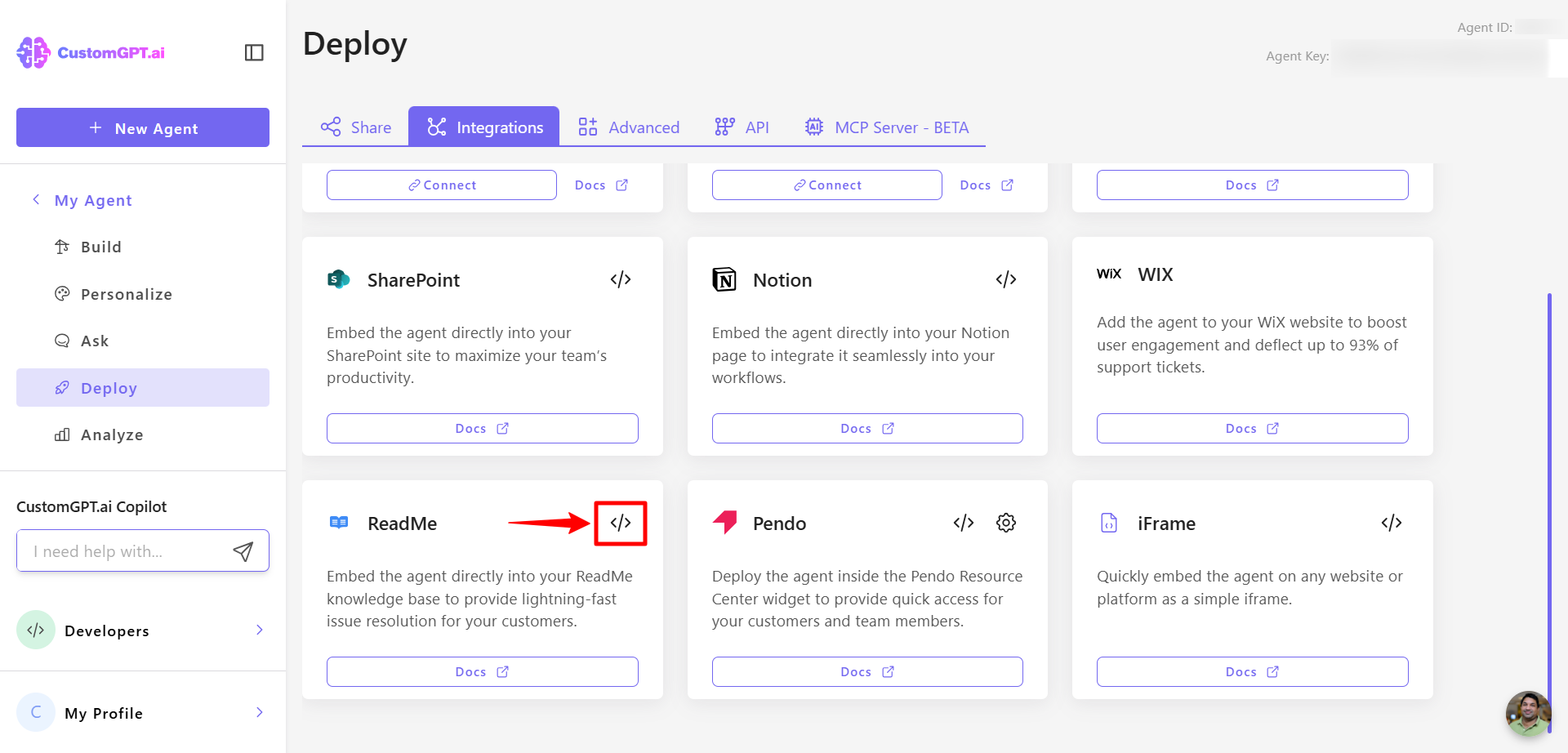The image size is (1568, 753).
Task: Click the Pendo logo icon
Action: point(724,522)
